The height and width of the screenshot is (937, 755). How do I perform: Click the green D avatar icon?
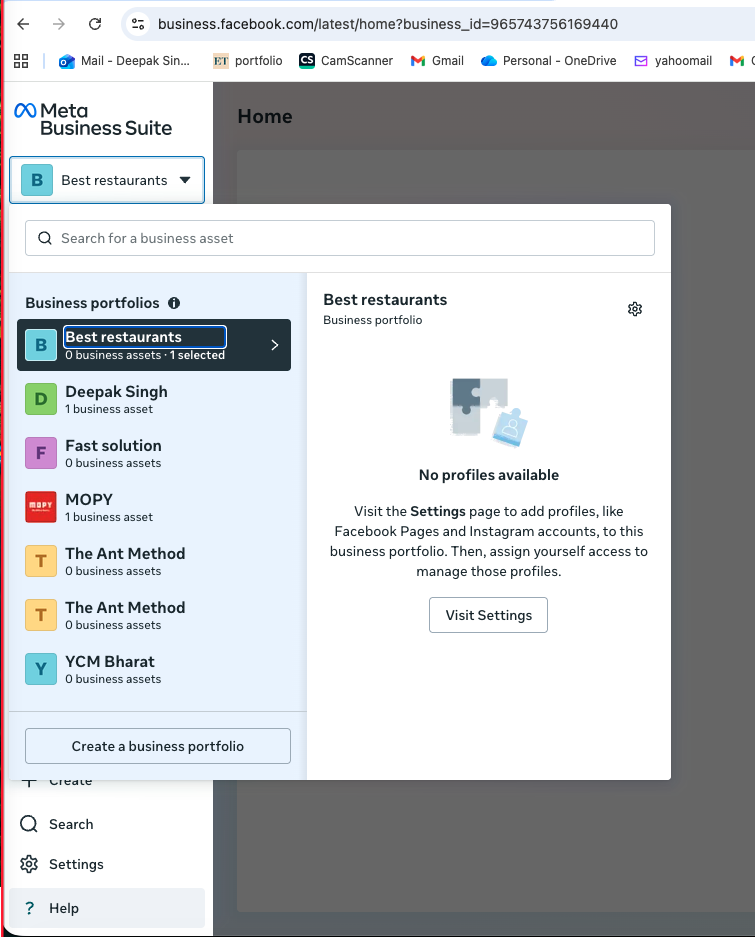pyautogui.click(x=41, y=399)
